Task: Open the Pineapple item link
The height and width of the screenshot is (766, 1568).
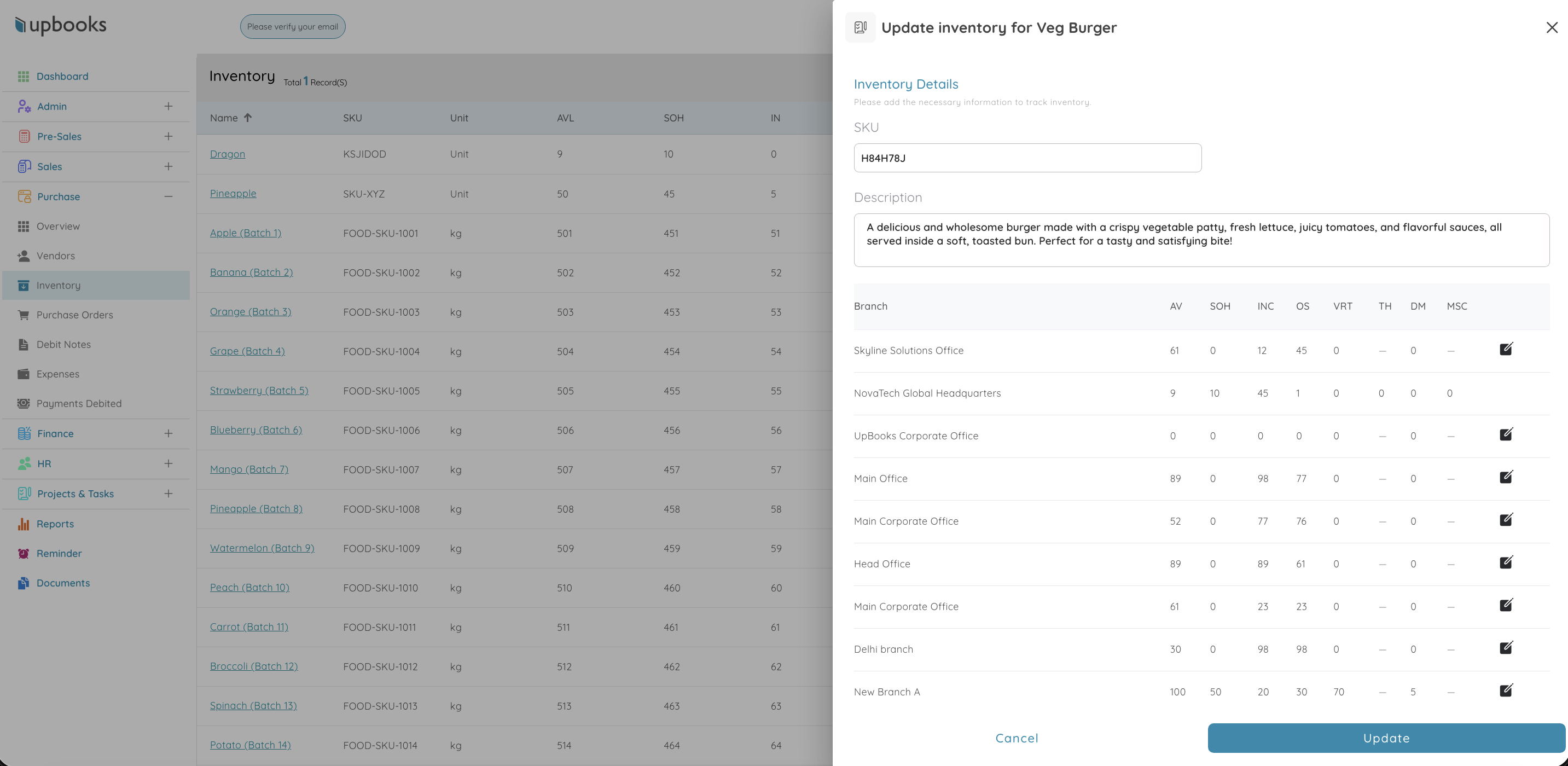Action: (233, 194)
